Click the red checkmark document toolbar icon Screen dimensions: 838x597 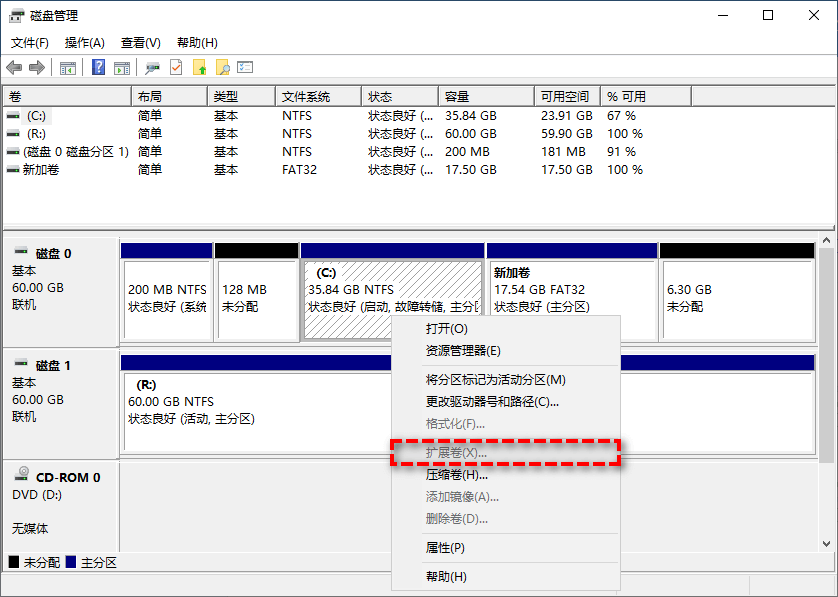tap(176, 68)
